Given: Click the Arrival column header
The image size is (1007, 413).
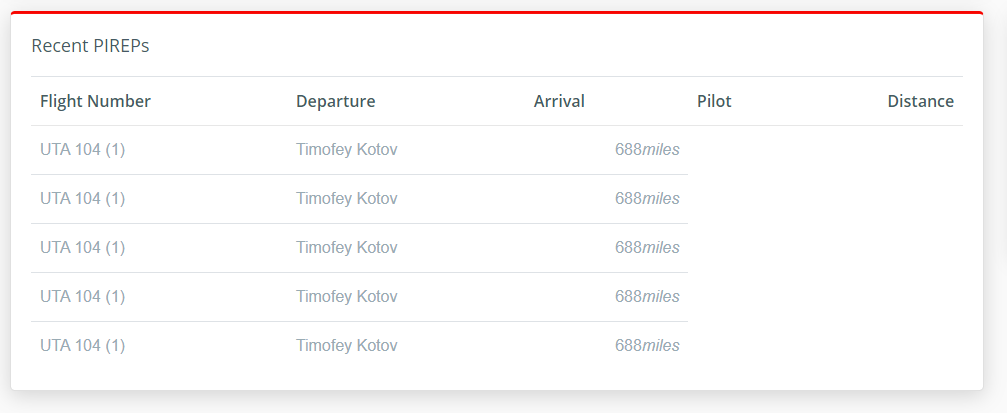Looking at the screenshot, I should [x=559, y=101].
